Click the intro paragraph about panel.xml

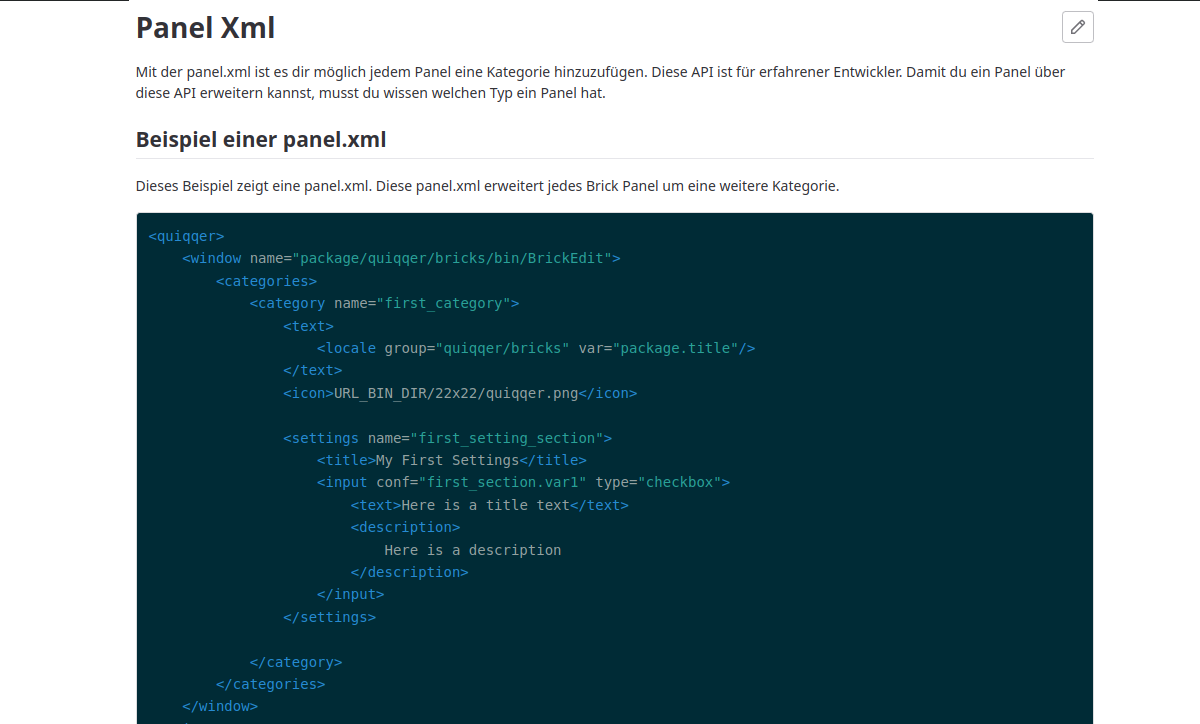pyautogui.click(x=614, y=83)
